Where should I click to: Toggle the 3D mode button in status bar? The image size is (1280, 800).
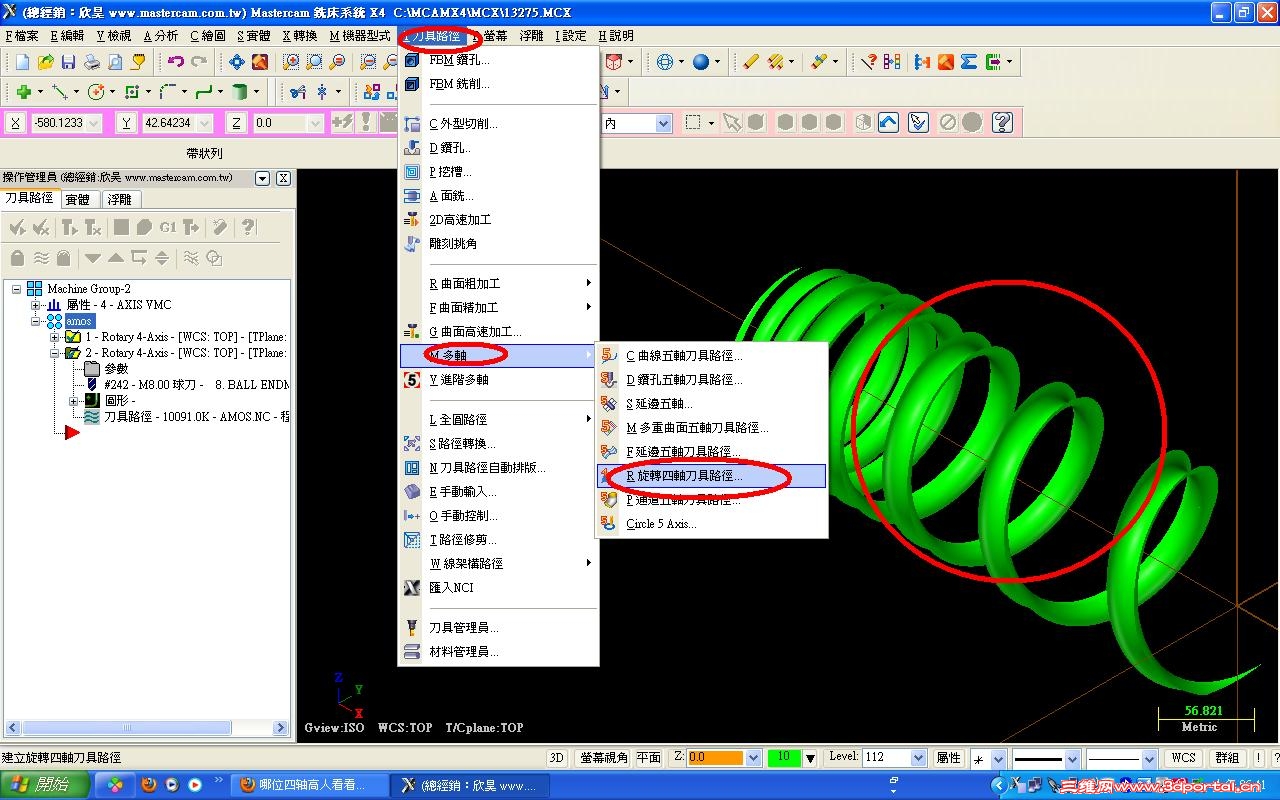(x=558, y=758)
